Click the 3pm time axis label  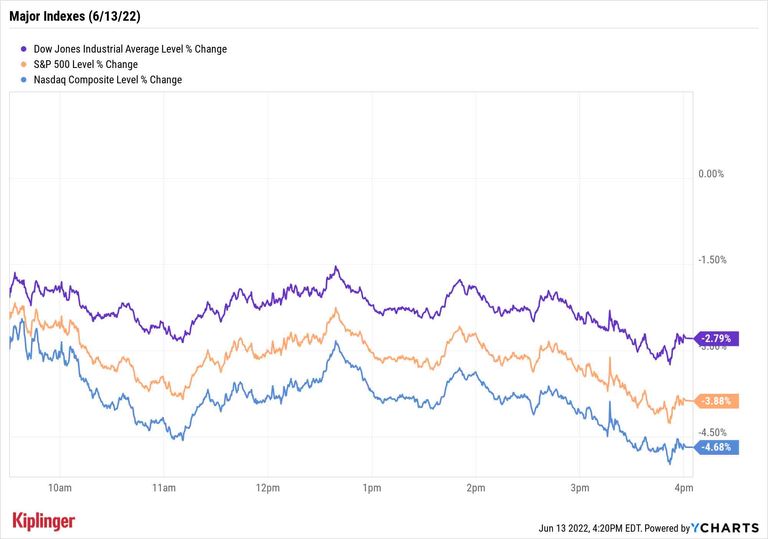[579, 488]
